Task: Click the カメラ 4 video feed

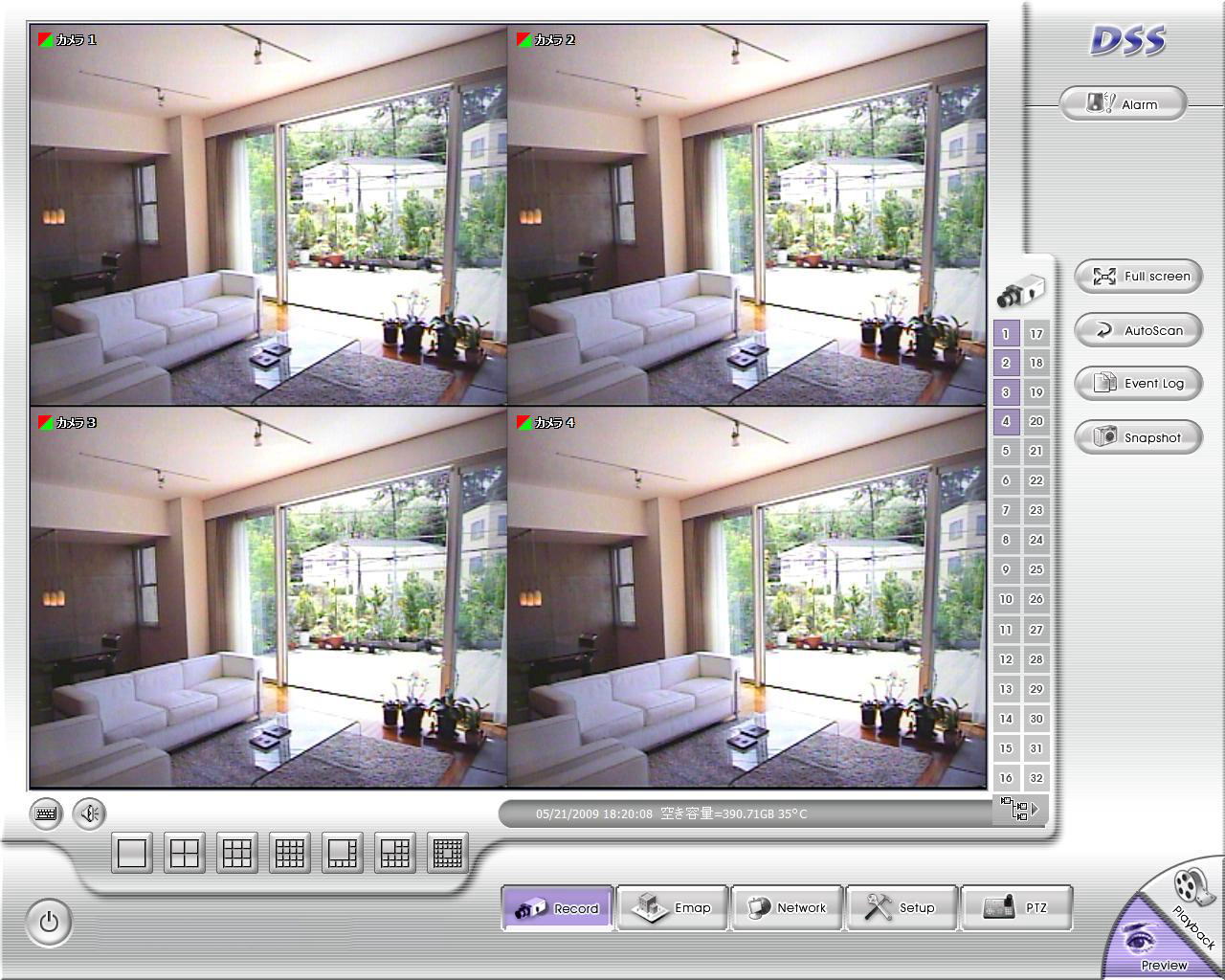Action: [x=746, y=597]
